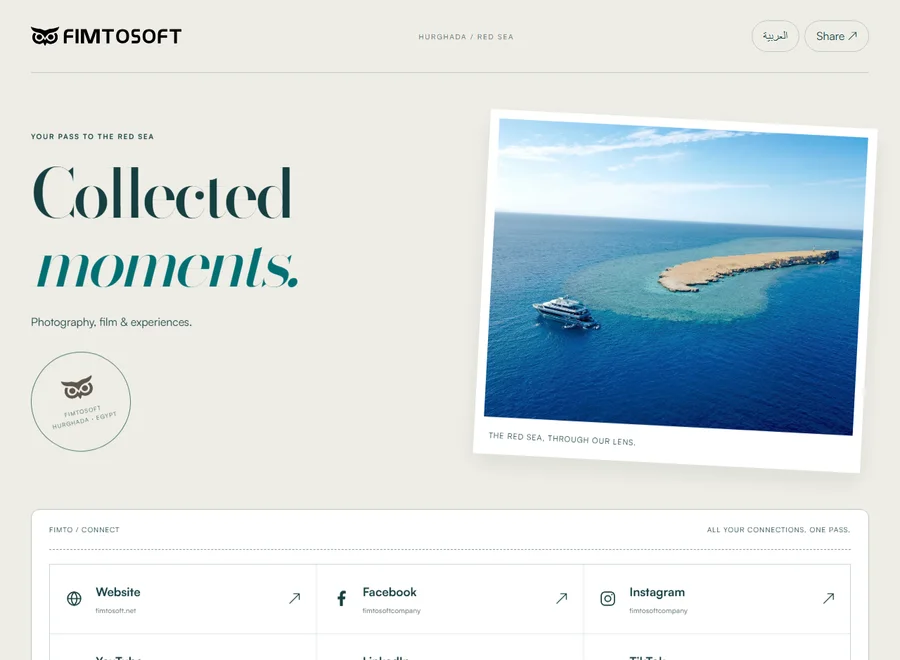Click the Instagram camera icon

(x=608, y=599)
